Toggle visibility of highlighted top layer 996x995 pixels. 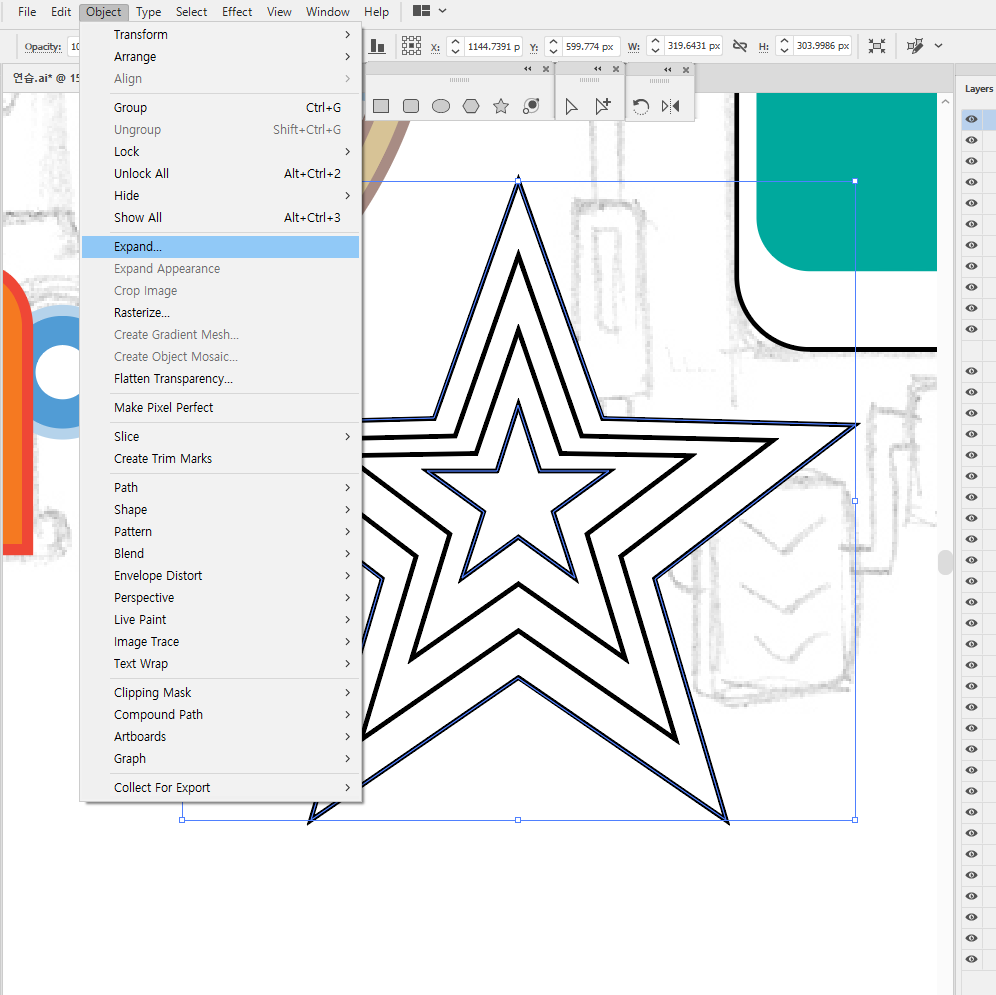[971, 119]
